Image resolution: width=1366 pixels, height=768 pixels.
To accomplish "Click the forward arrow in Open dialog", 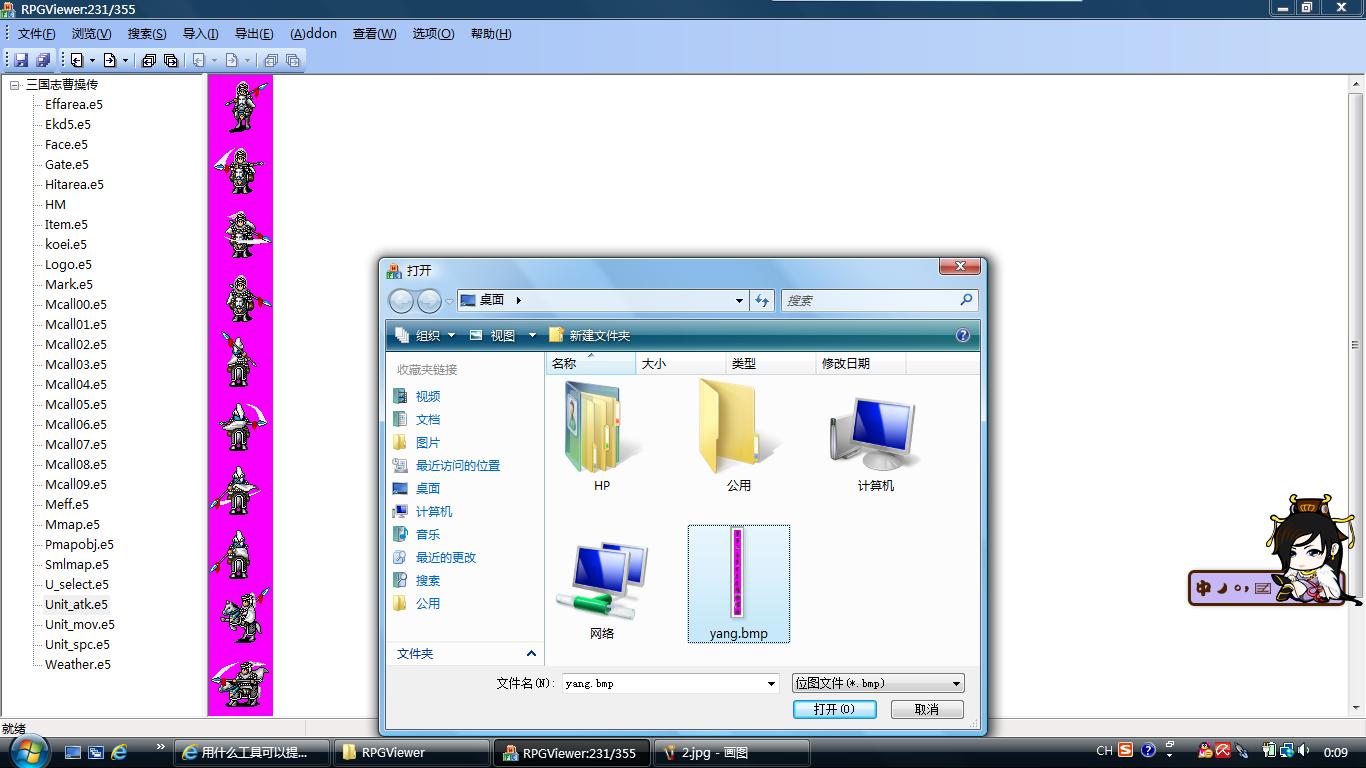I will (429, 300).
